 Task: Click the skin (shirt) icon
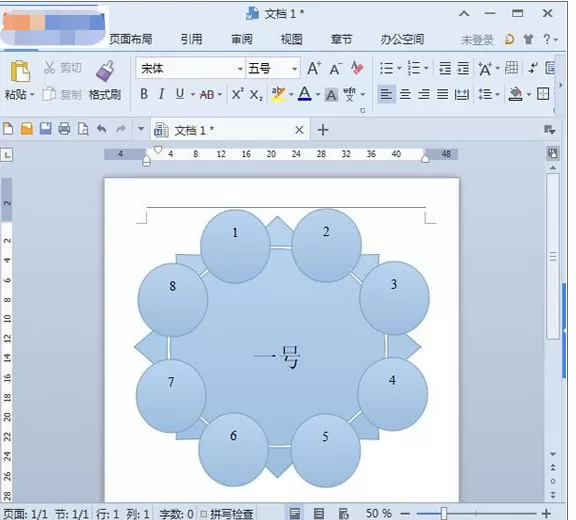[528, 39]
